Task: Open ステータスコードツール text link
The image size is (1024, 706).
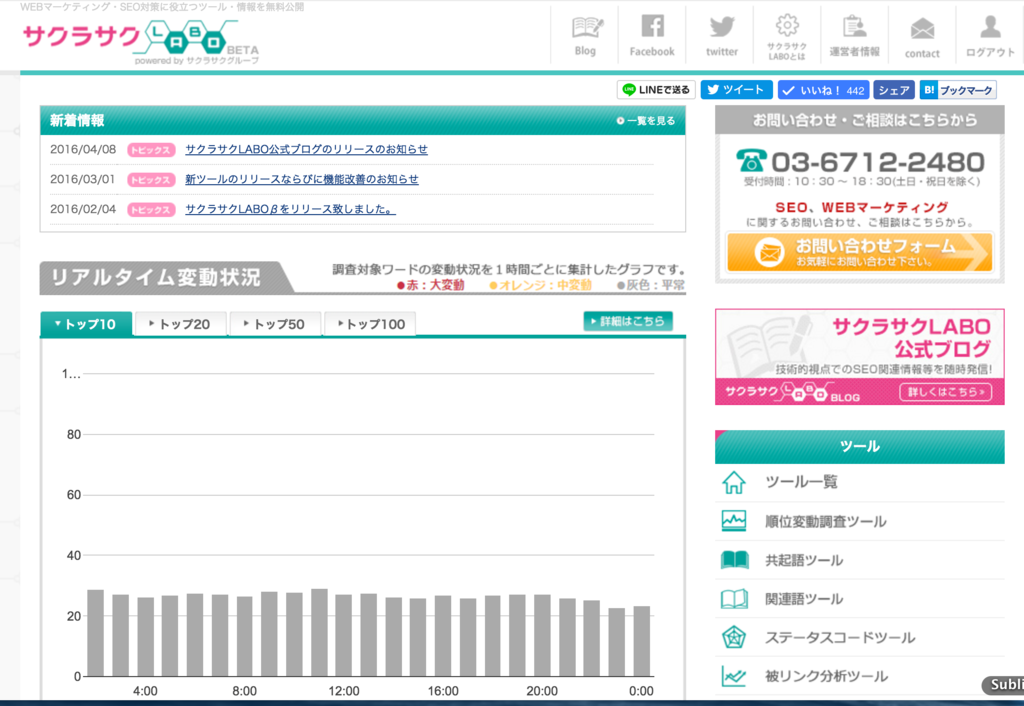Action: 840,637
